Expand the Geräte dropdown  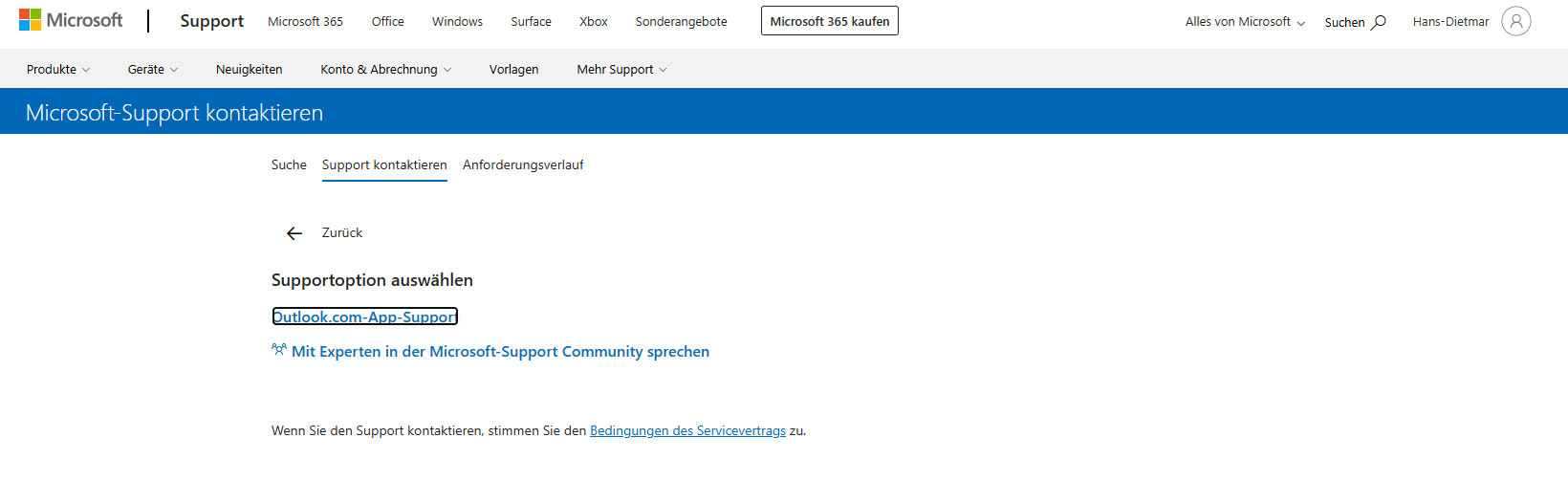[153, 70]
